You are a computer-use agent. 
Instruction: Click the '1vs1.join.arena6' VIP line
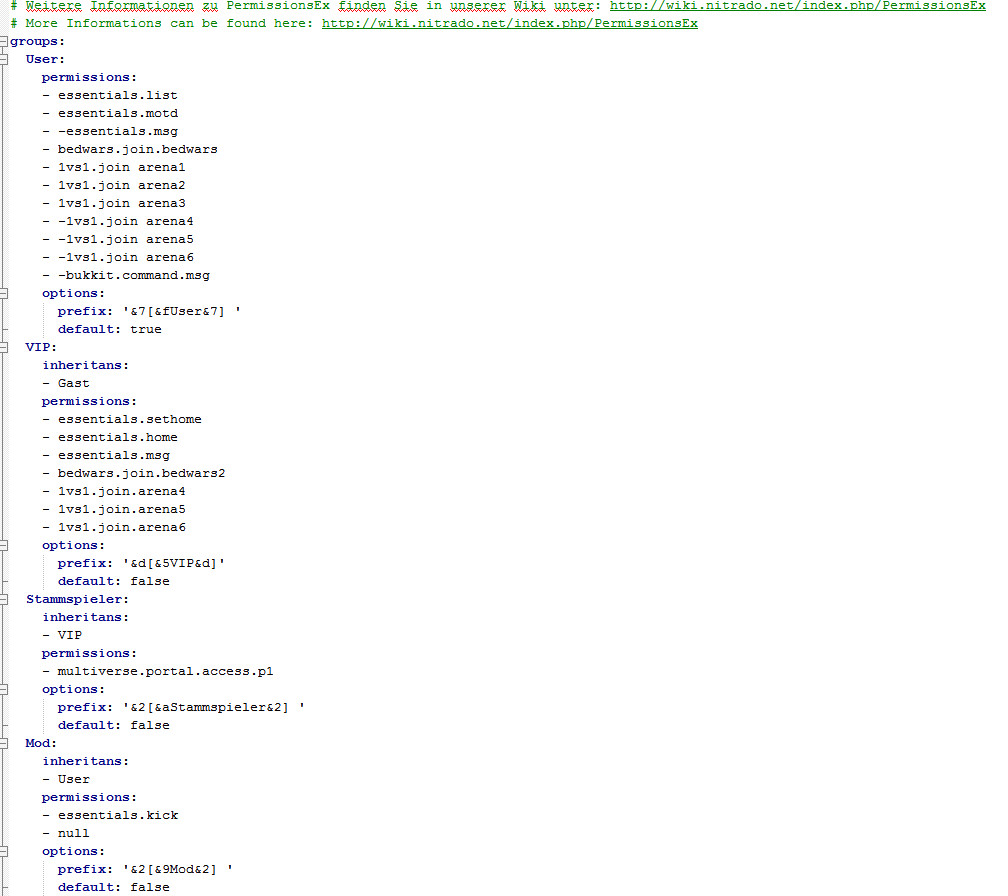[114, 528]
